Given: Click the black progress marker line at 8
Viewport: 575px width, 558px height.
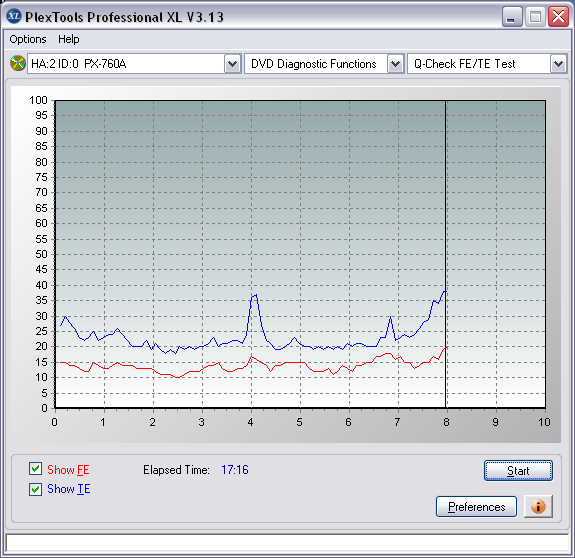Looking at the screenshot, I should [446, 254].
